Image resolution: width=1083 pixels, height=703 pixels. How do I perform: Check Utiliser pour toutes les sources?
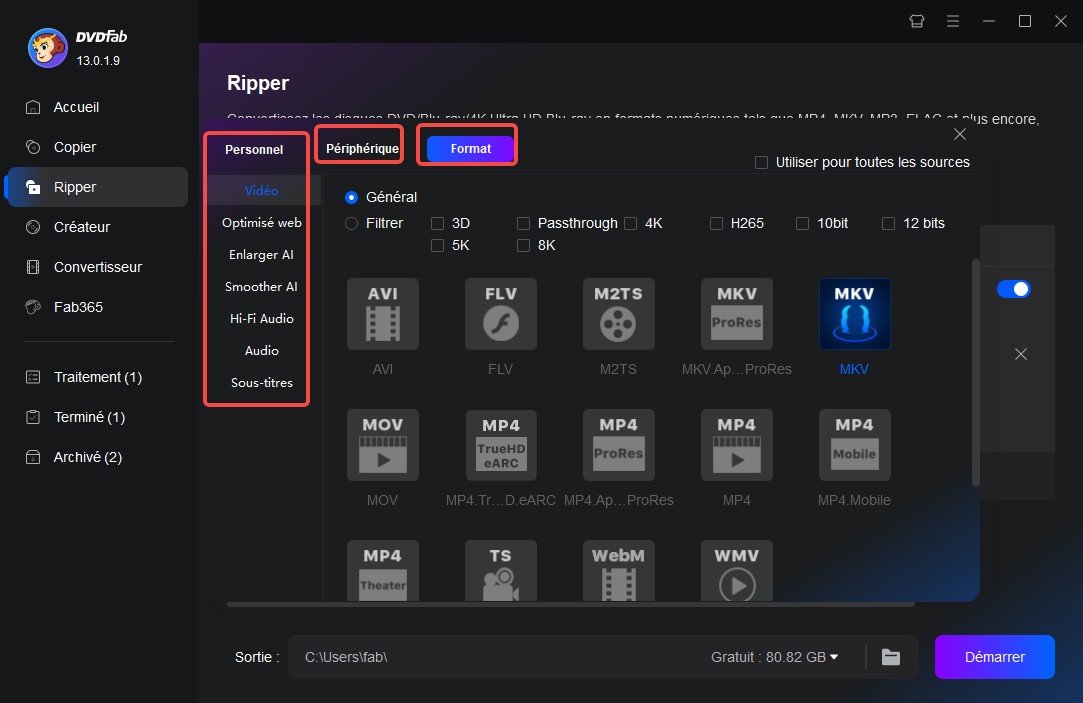point(761,162)
